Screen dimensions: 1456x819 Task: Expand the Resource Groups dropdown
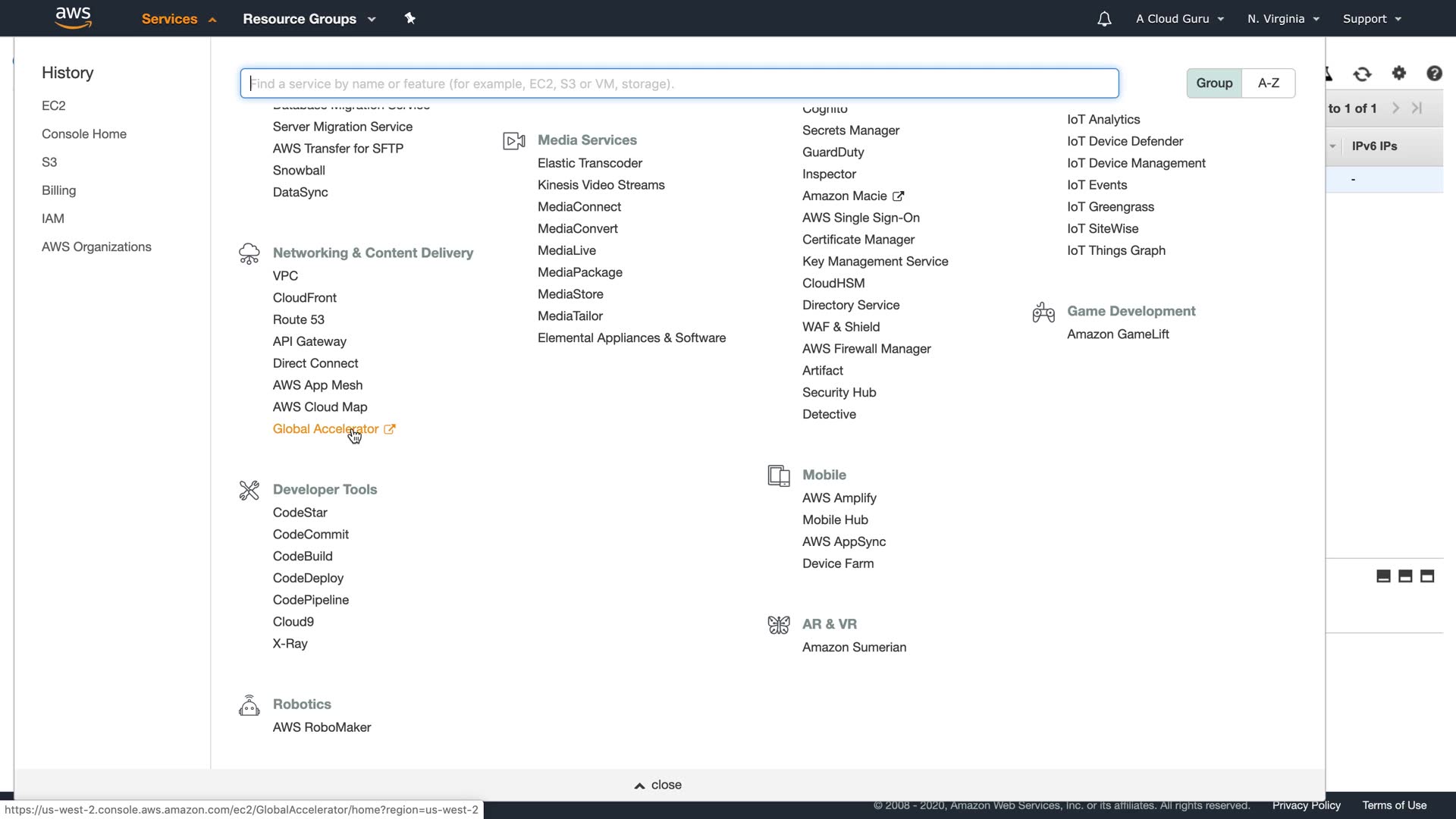pyautogui.click(x=309, y=19)
